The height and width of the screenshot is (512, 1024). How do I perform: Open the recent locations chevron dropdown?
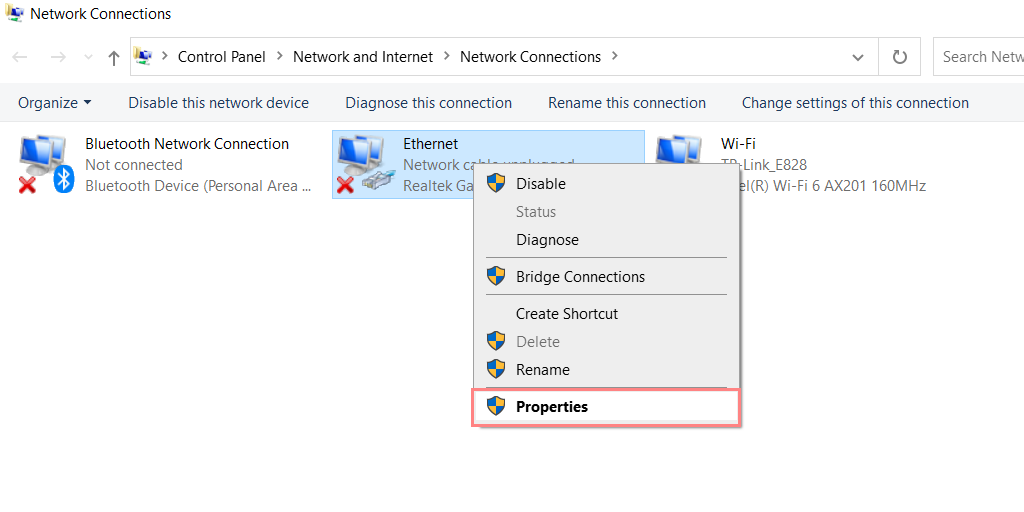point(89,57)
